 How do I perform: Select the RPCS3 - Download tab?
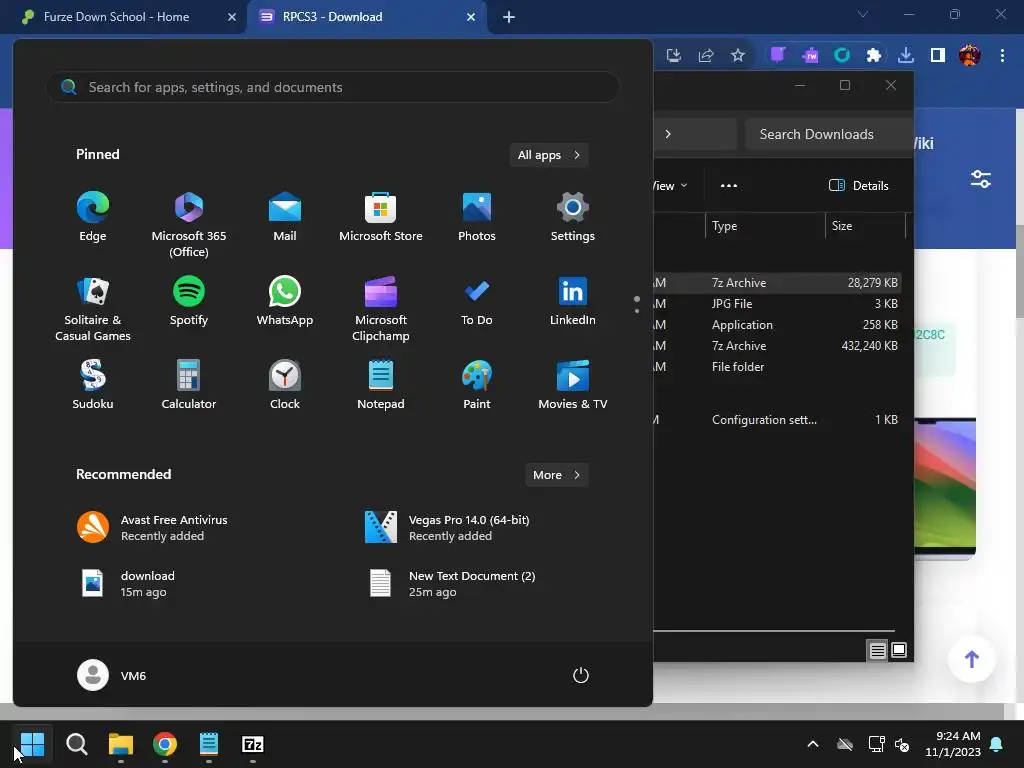[332, 17]
